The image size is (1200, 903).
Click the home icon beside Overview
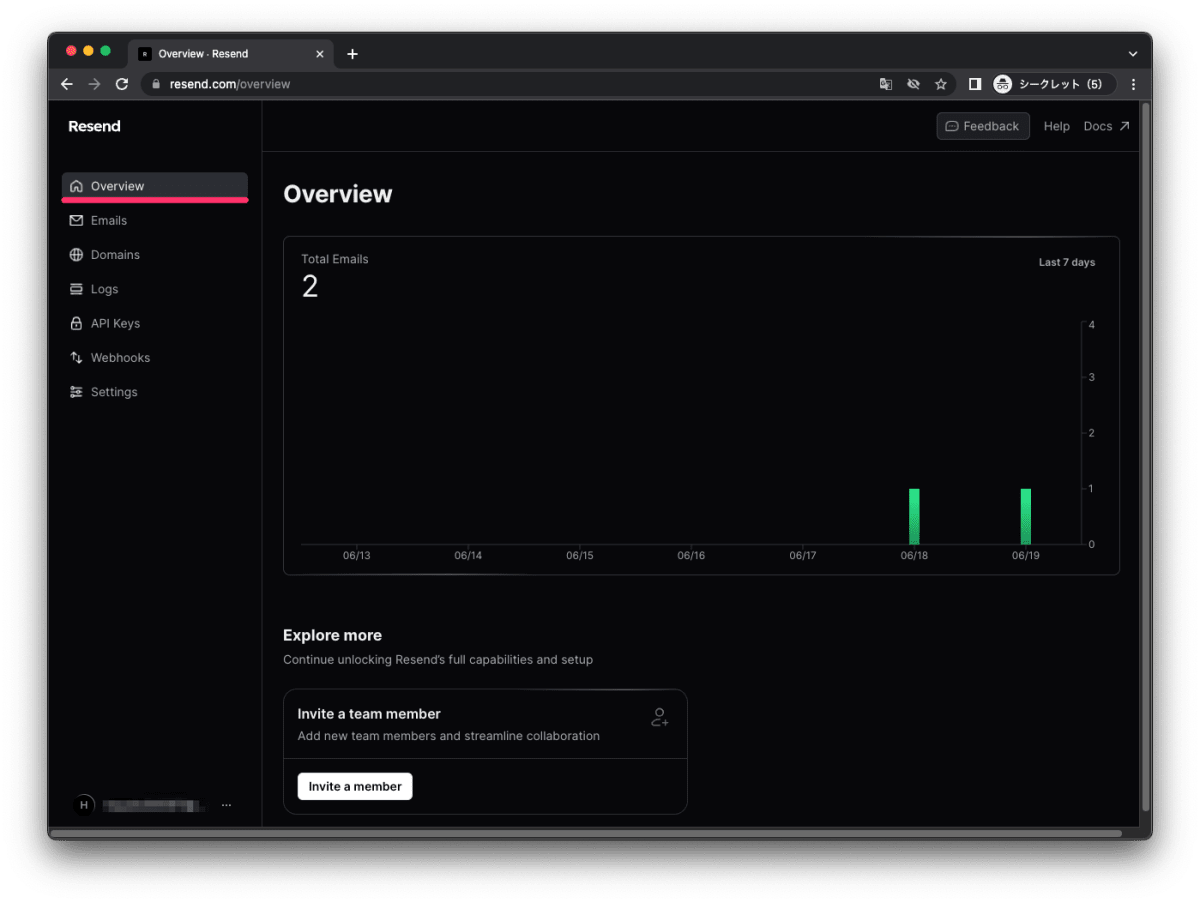click(76, 186)
